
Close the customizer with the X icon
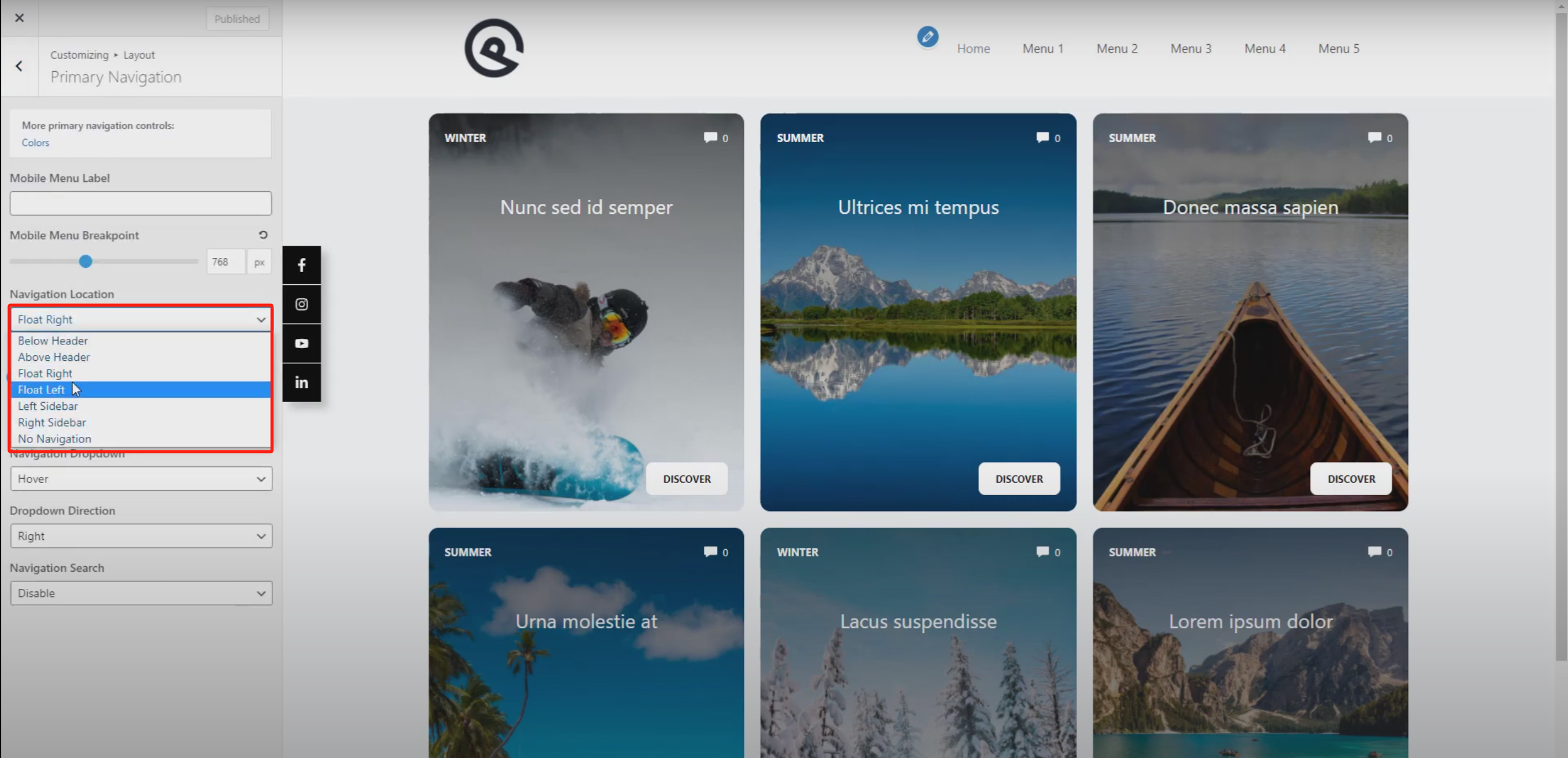point(19,18)
